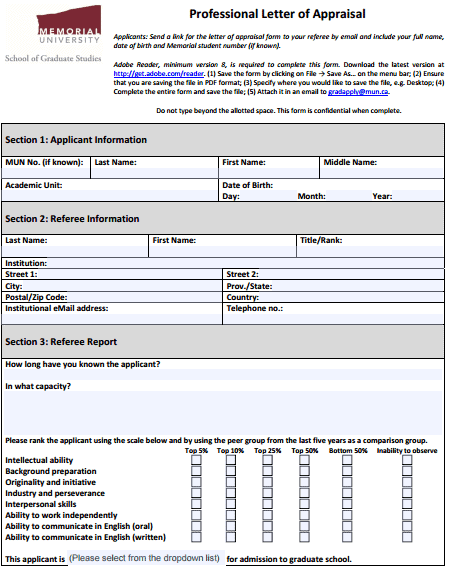This screenshot has height=573, width=451.
Task: Check Top 10% for English (written) communication
Action: point(231,537)
